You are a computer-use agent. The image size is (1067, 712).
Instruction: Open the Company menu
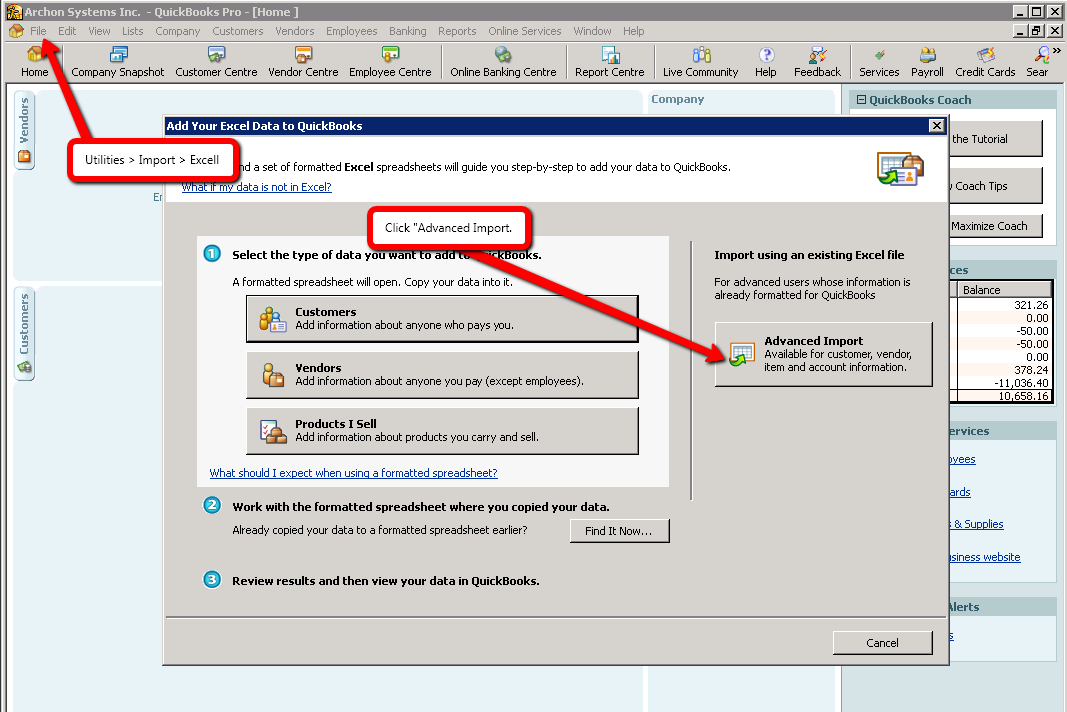(178, 31)
